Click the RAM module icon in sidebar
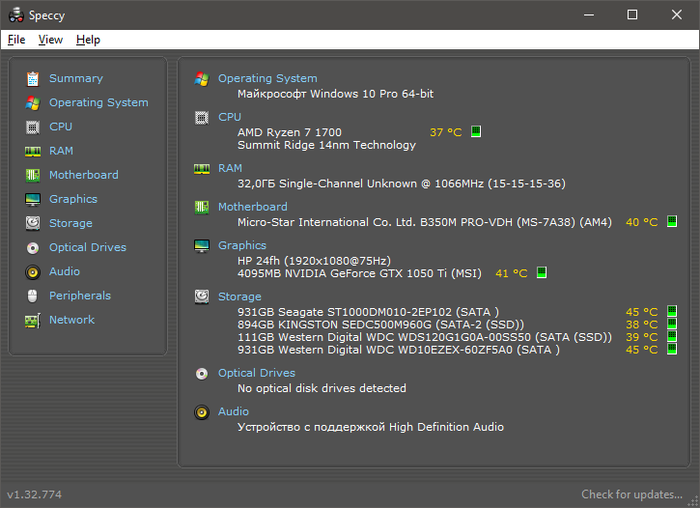 tap(33, 151)
